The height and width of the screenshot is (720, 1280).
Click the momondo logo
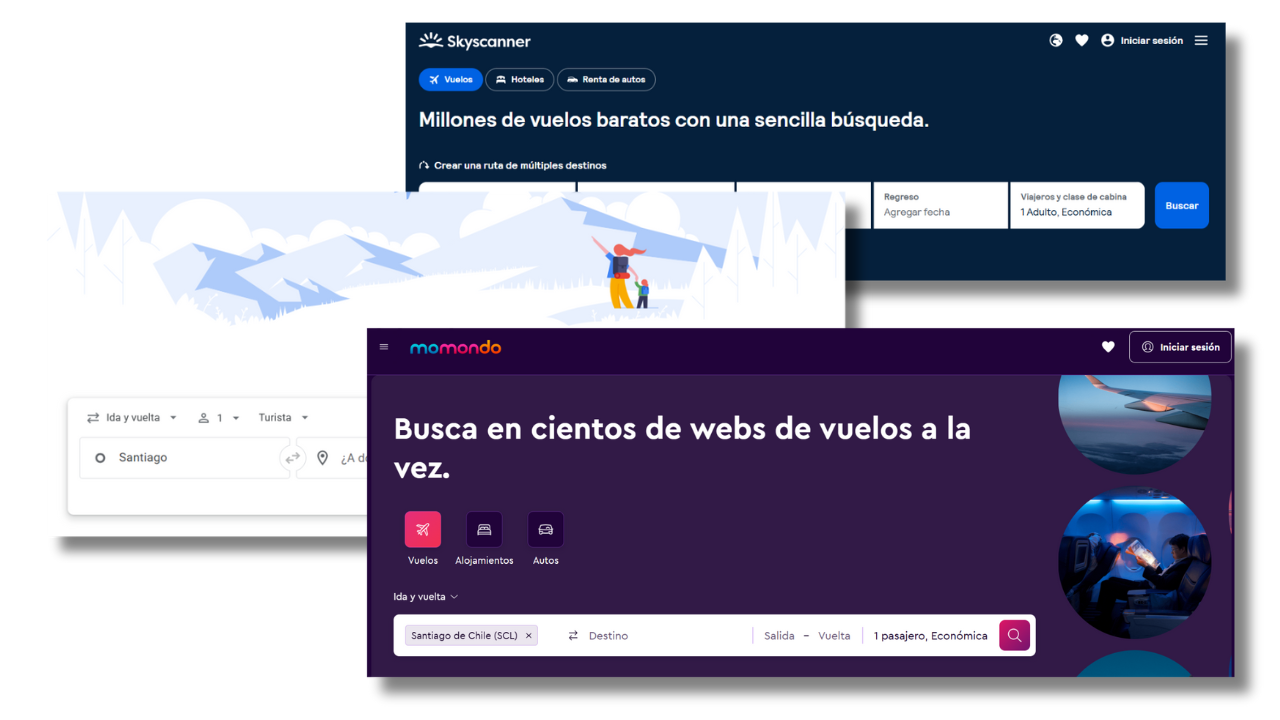click(x=455, y=348)
